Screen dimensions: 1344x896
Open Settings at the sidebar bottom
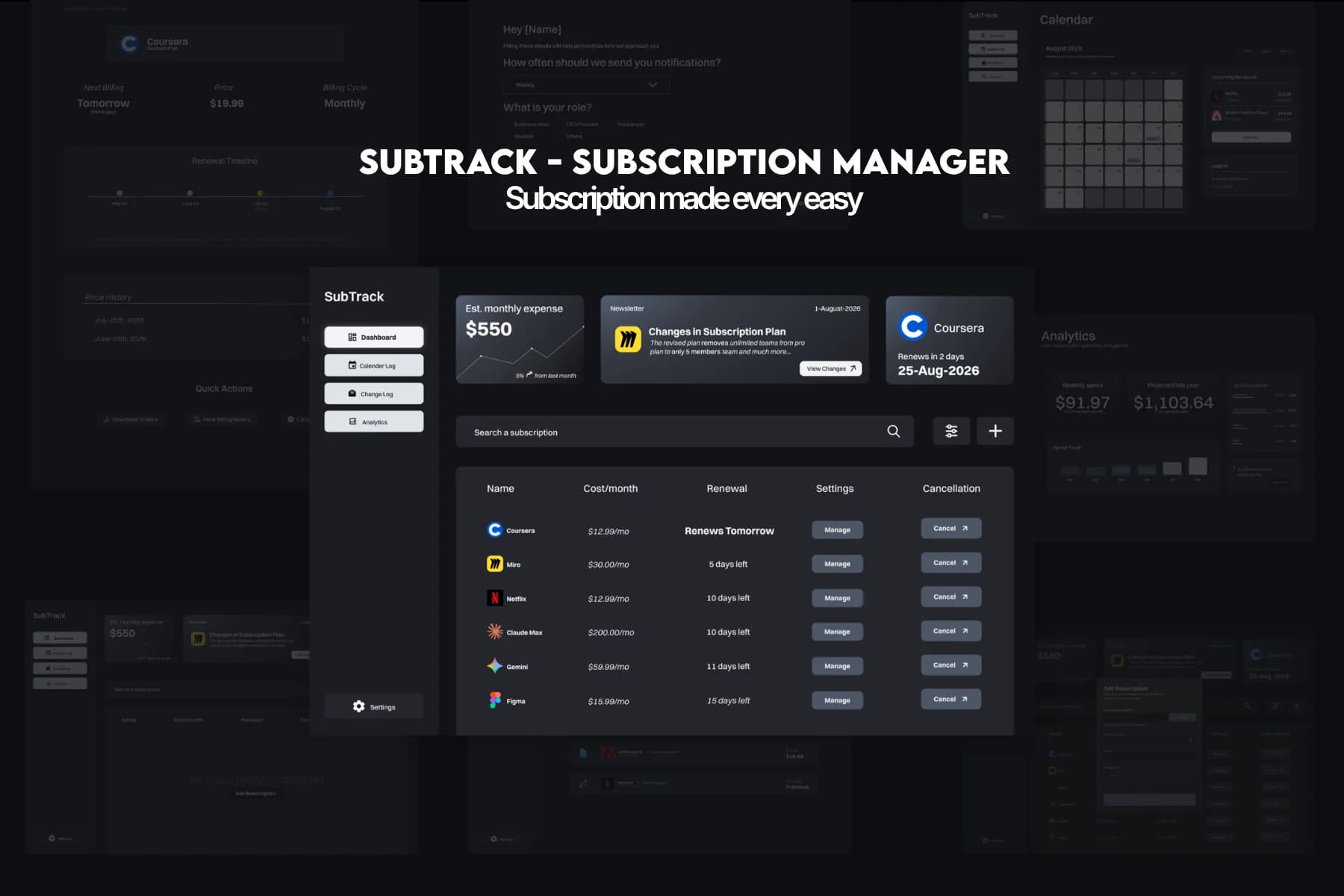click(x=373, y=706)
